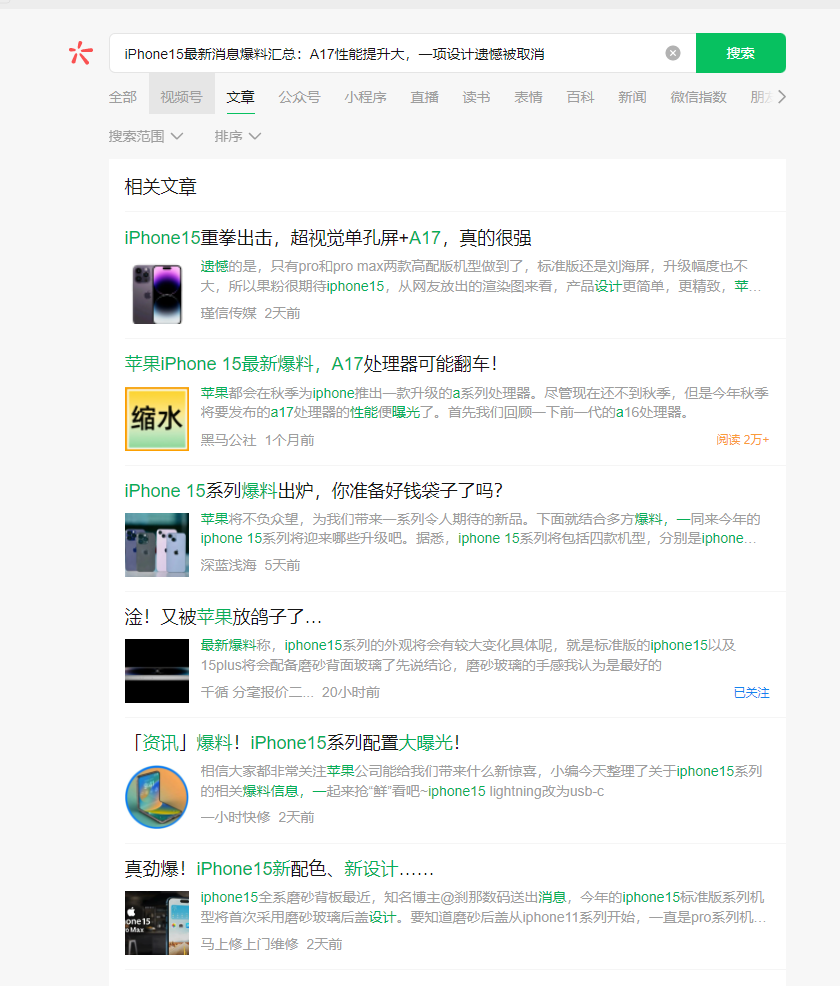
Task: Switch to the 直播 tab
Action: [424, 97]
